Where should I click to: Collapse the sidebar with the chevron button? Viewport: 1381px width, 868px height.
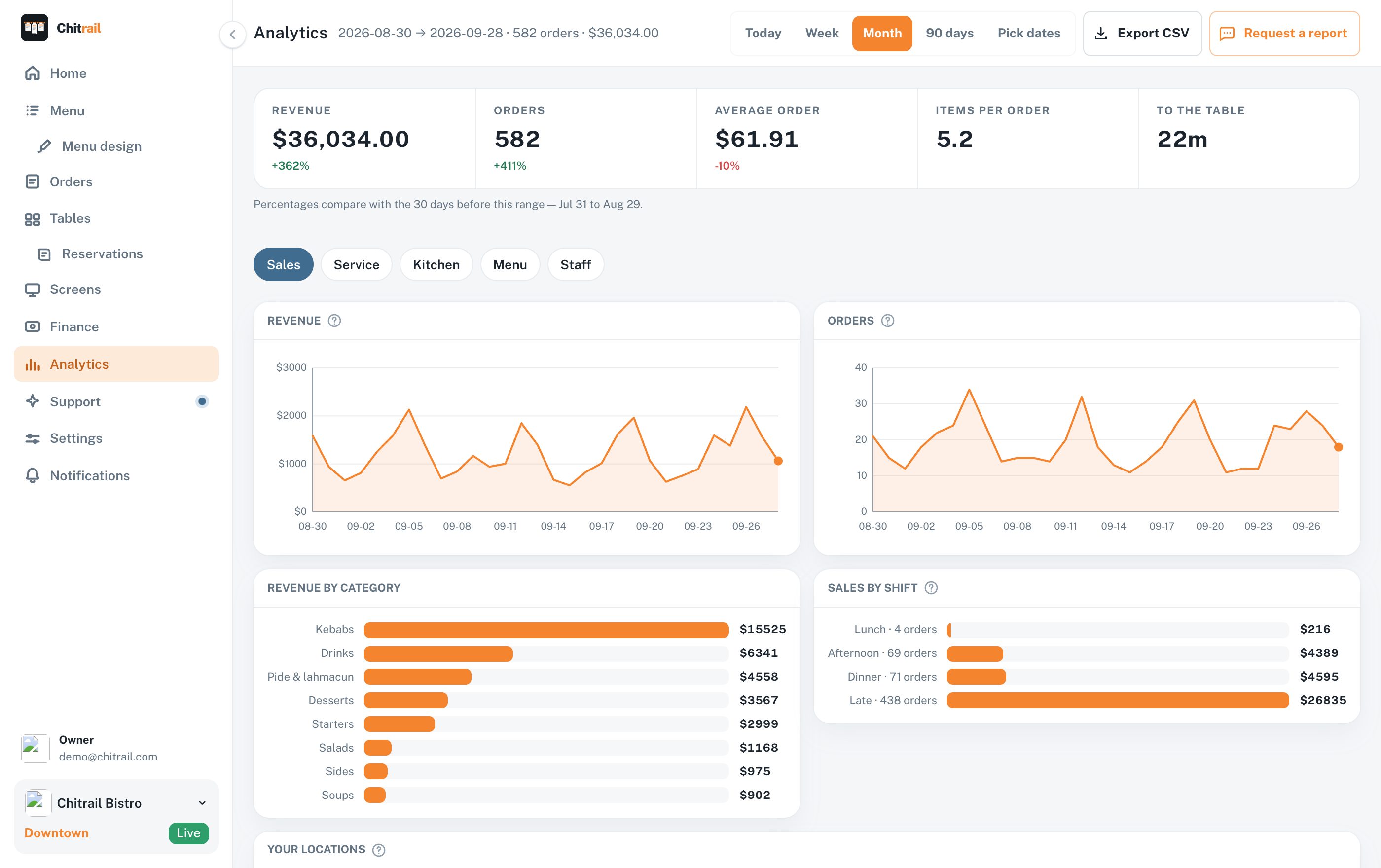point(232,35)
